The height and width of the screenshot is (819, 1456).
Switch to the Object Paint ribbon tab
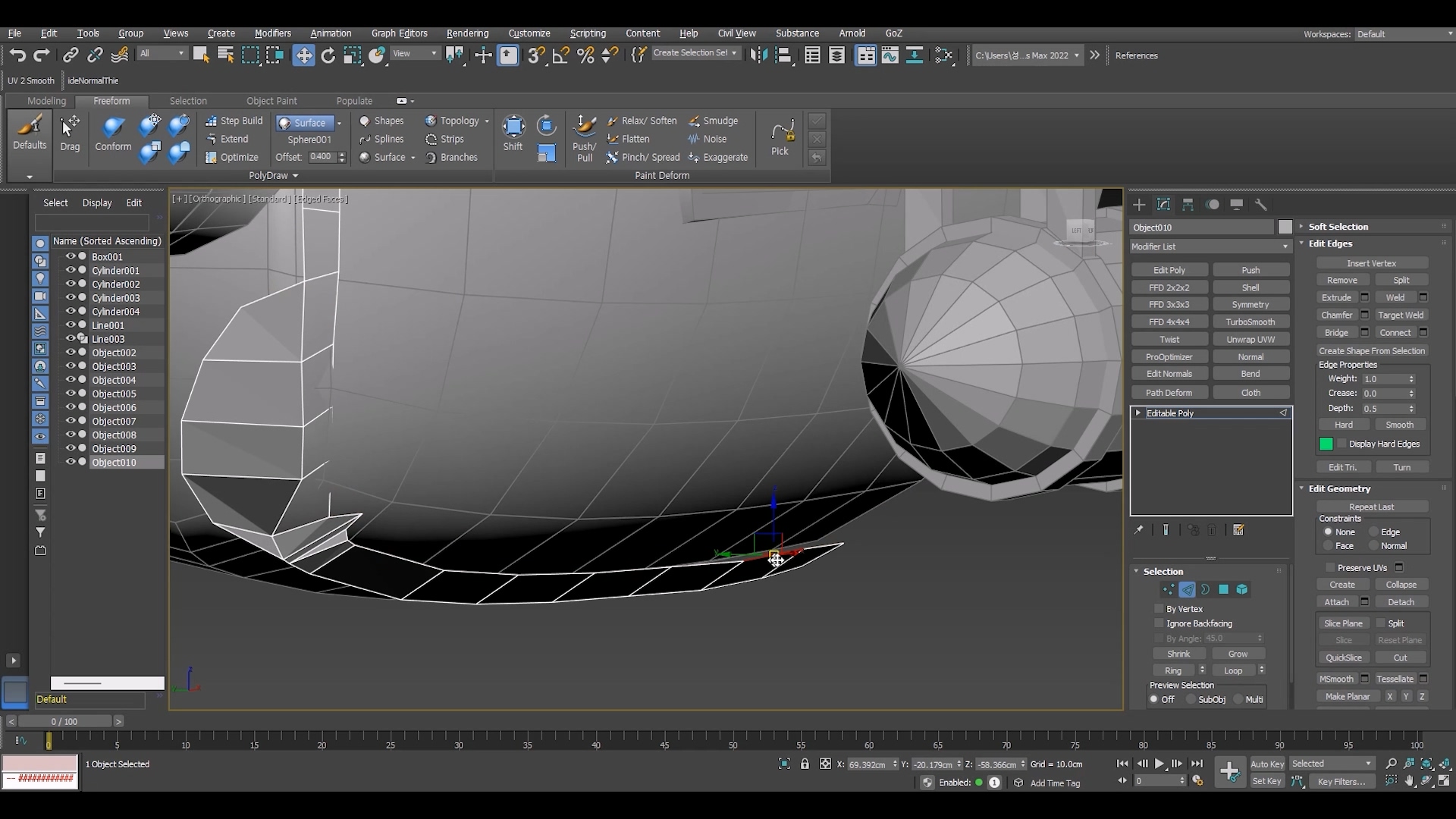coord(271,101)
